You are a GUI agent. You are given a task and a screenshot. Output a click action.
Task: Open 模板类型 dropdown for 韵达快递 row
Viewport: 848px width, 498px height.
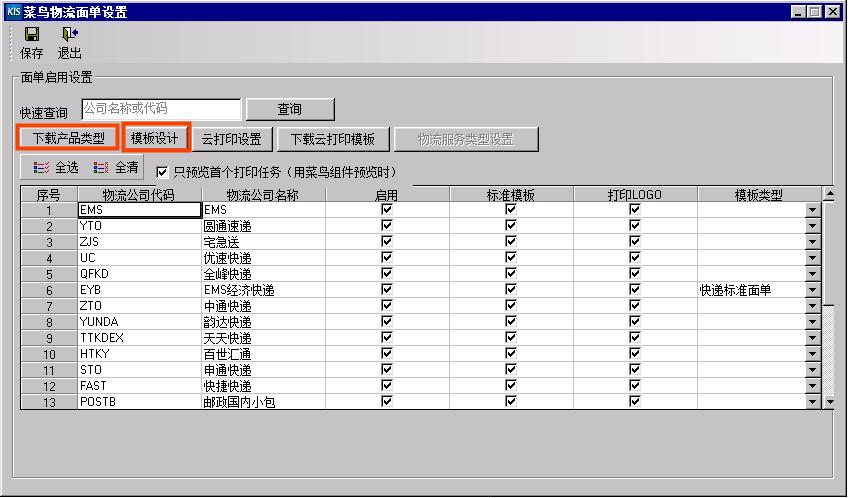point(813,322)
